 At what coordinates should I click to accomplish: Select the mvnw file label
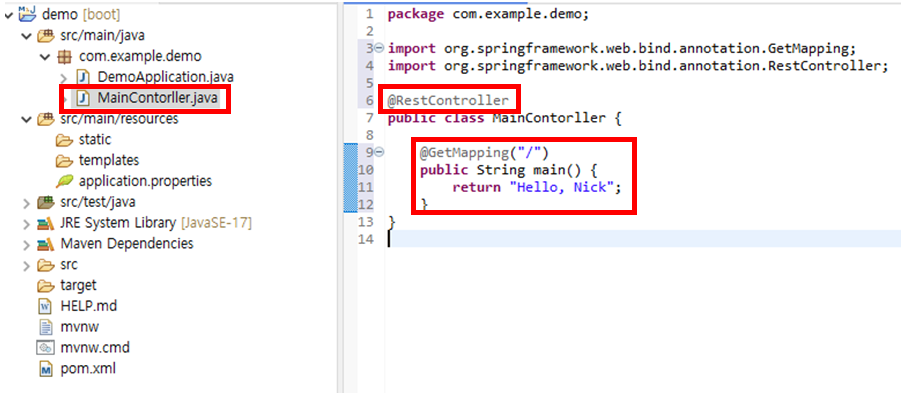tap(80, 327)
